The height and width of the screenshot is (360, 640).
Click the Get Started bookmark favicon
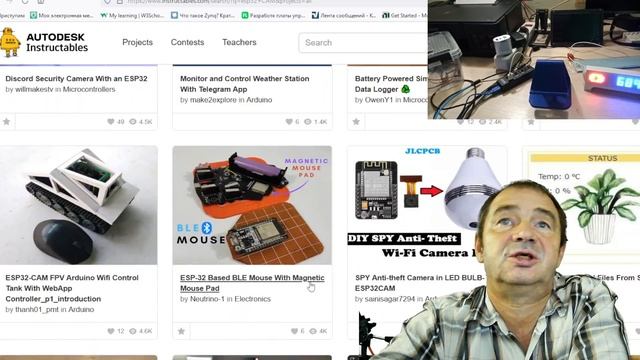click(x=386, y=16)
